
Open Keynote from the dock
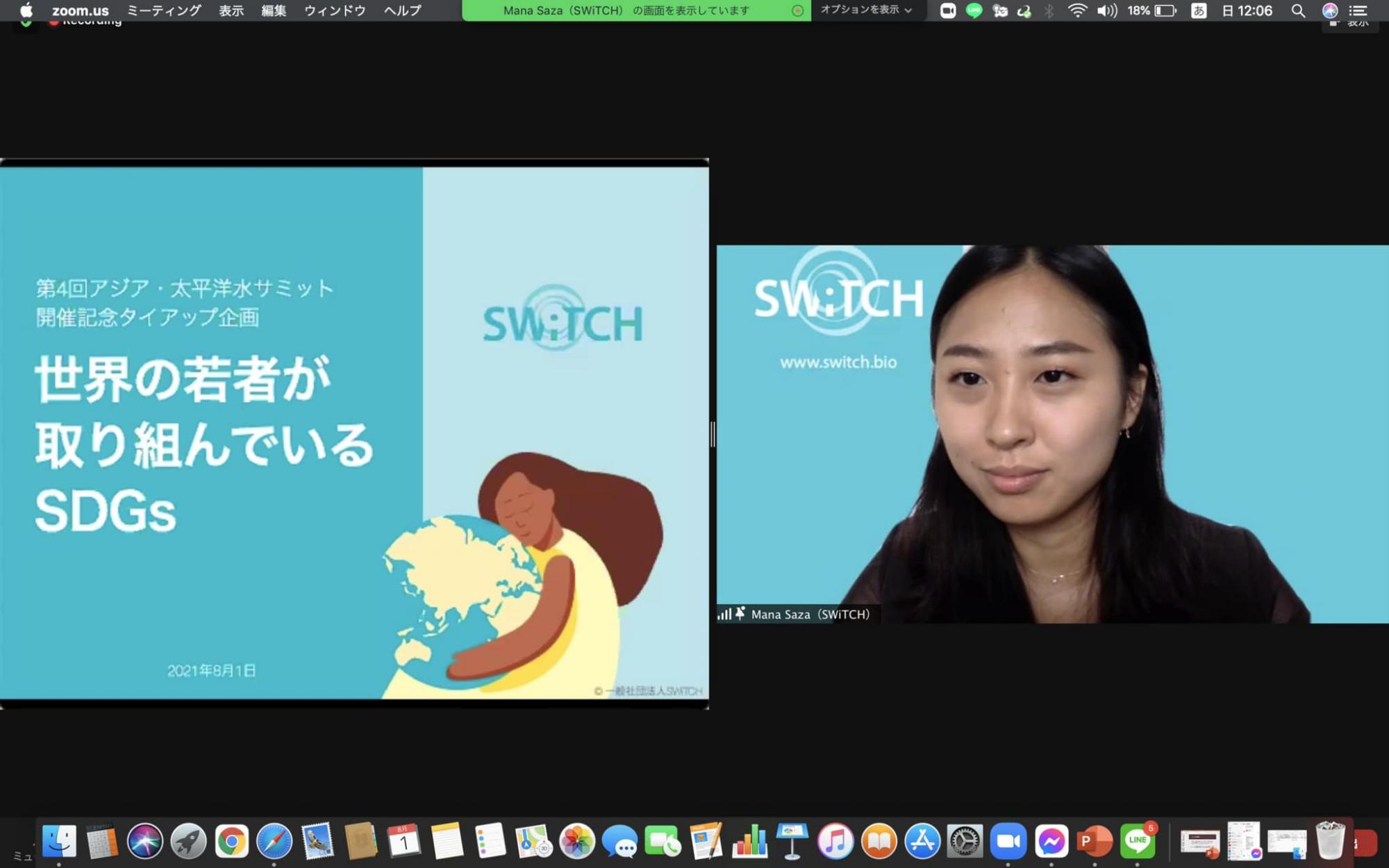click(x=792, y=841)
